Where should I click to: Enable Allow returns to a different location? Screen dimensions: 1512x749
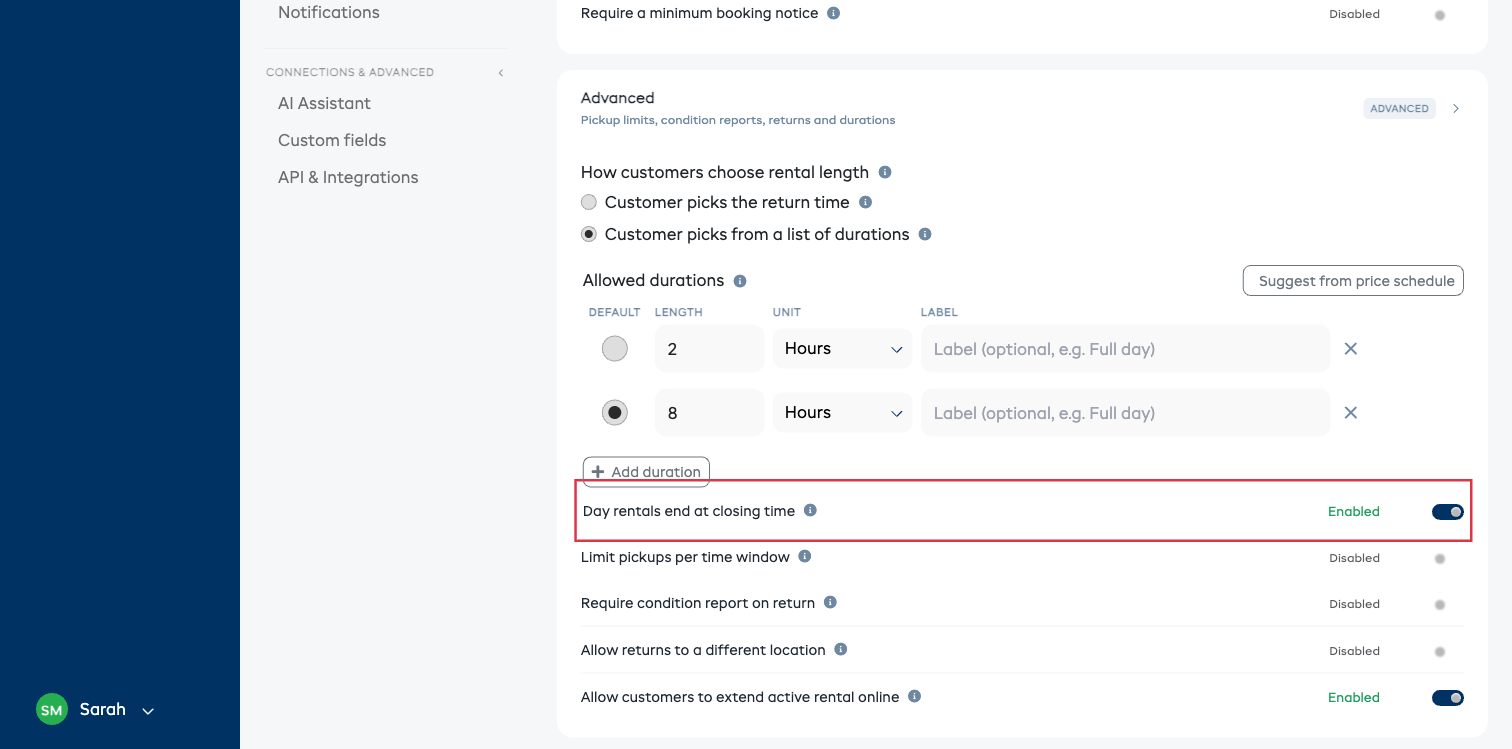(1440, 652)
